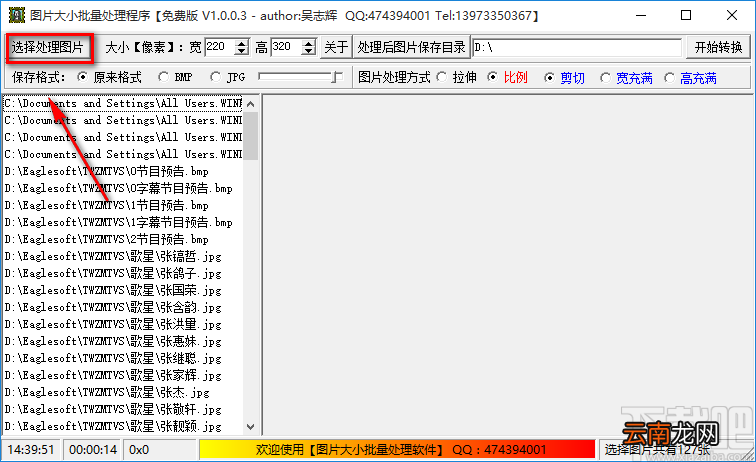This screenshot has width=756, height=462.
Task: Click the application icon in title bar
Action: 16,15
